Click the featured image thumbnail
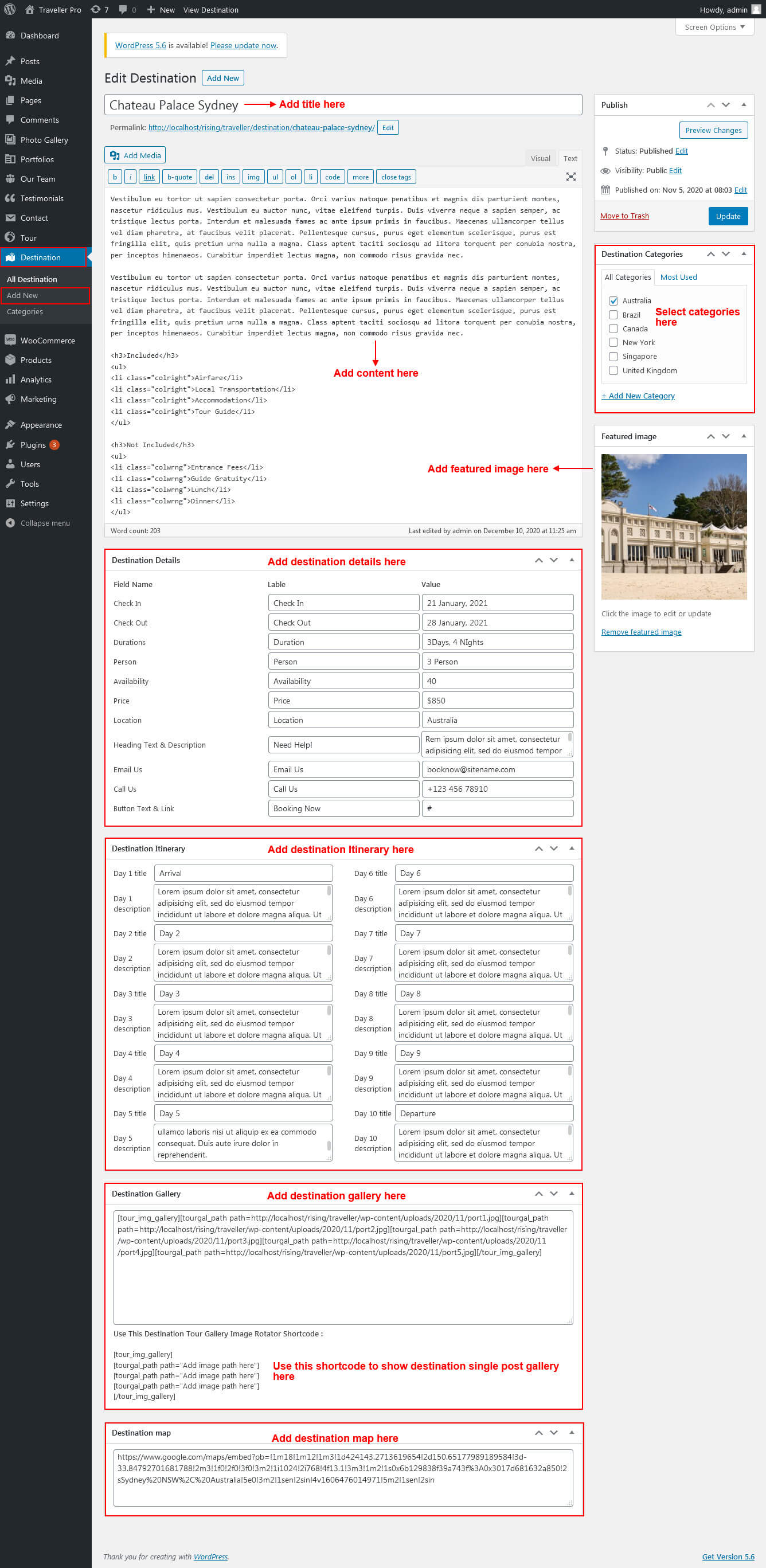Viewport: 766px width, 1568px height. pos(674,526)
